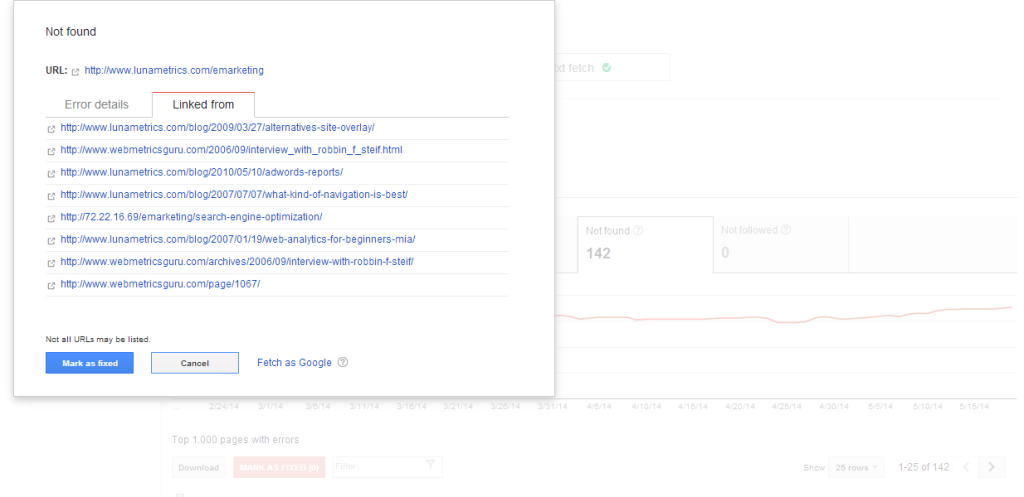Click external-link icon beside the emarketing URL
Screen dimensions: 1024x497
[75, 71]
